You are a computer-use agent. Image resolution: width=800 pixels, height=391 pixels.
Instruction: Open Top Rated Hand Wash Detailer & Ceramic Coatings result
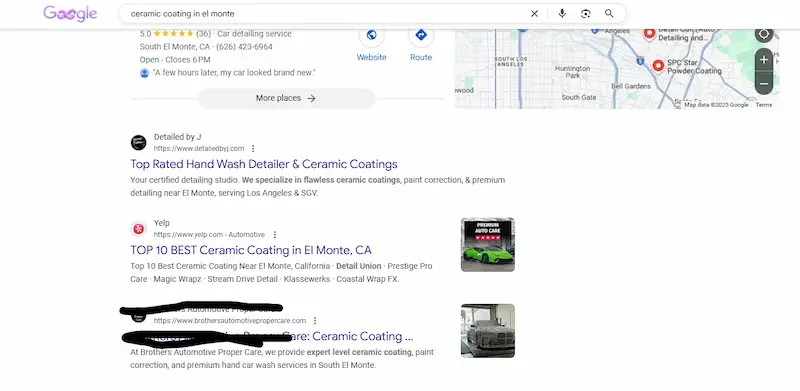264,164
